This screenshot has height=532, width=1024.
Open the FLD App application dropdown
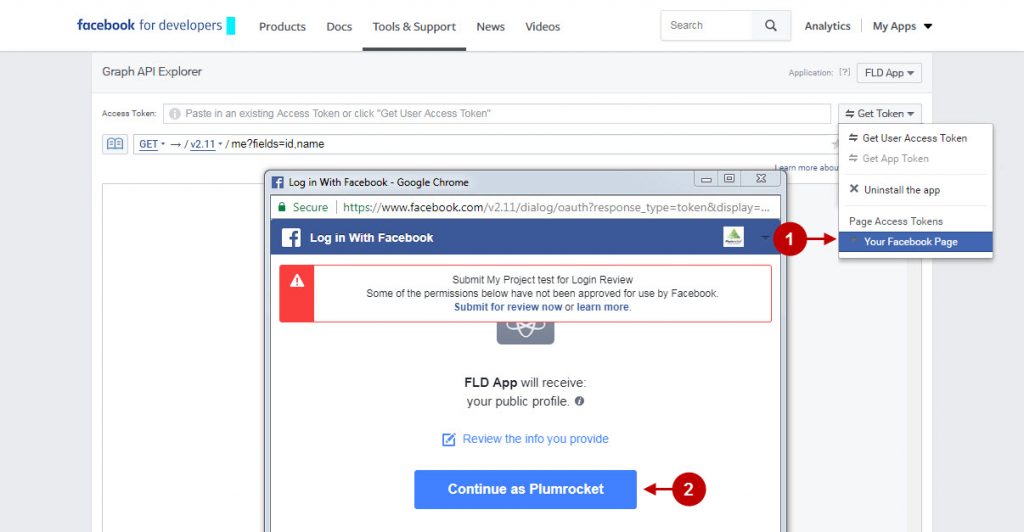(889, 72)
